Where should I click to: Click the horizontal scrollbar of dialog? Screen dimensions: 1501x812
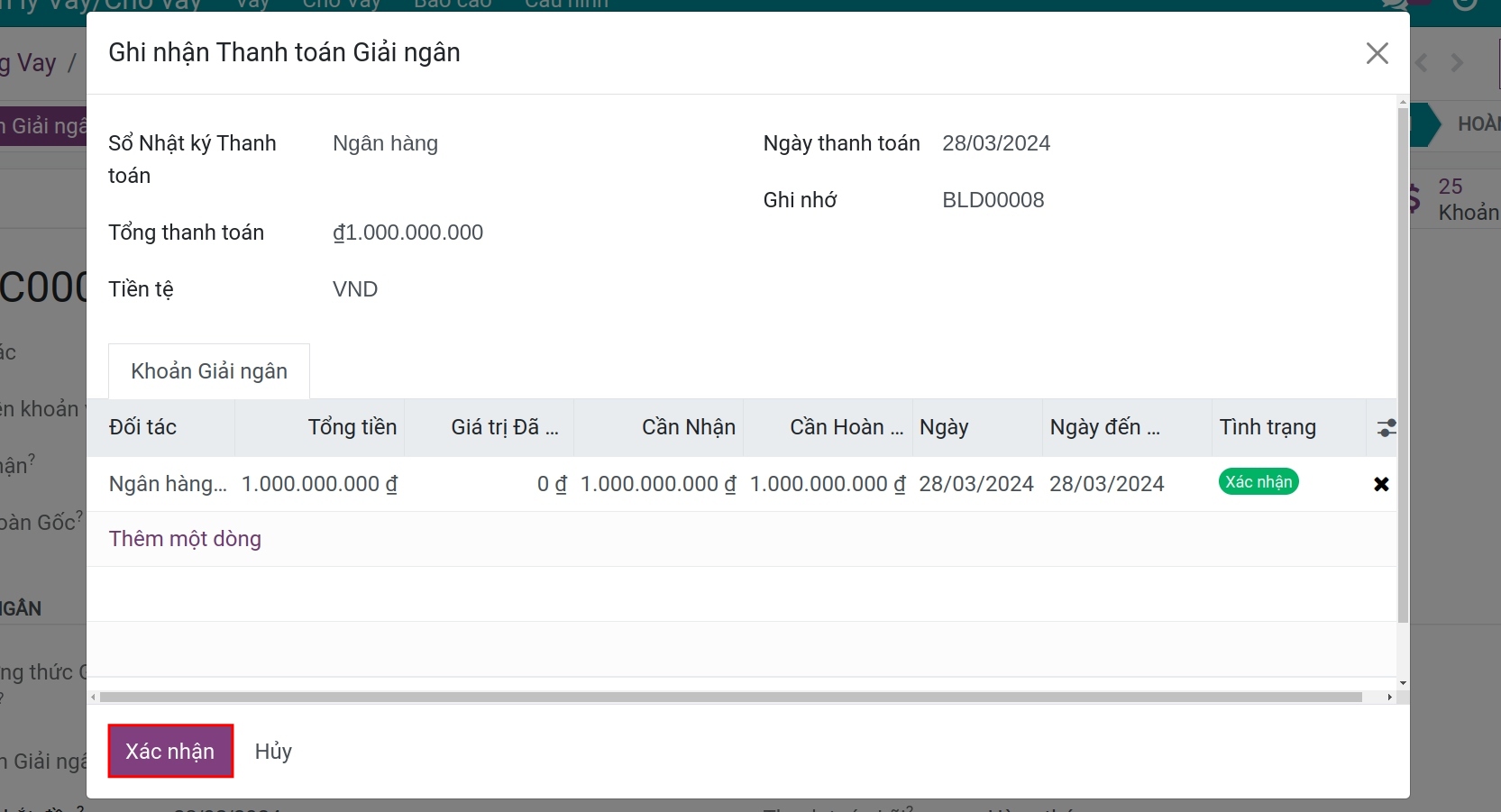(x=730, y=698)
